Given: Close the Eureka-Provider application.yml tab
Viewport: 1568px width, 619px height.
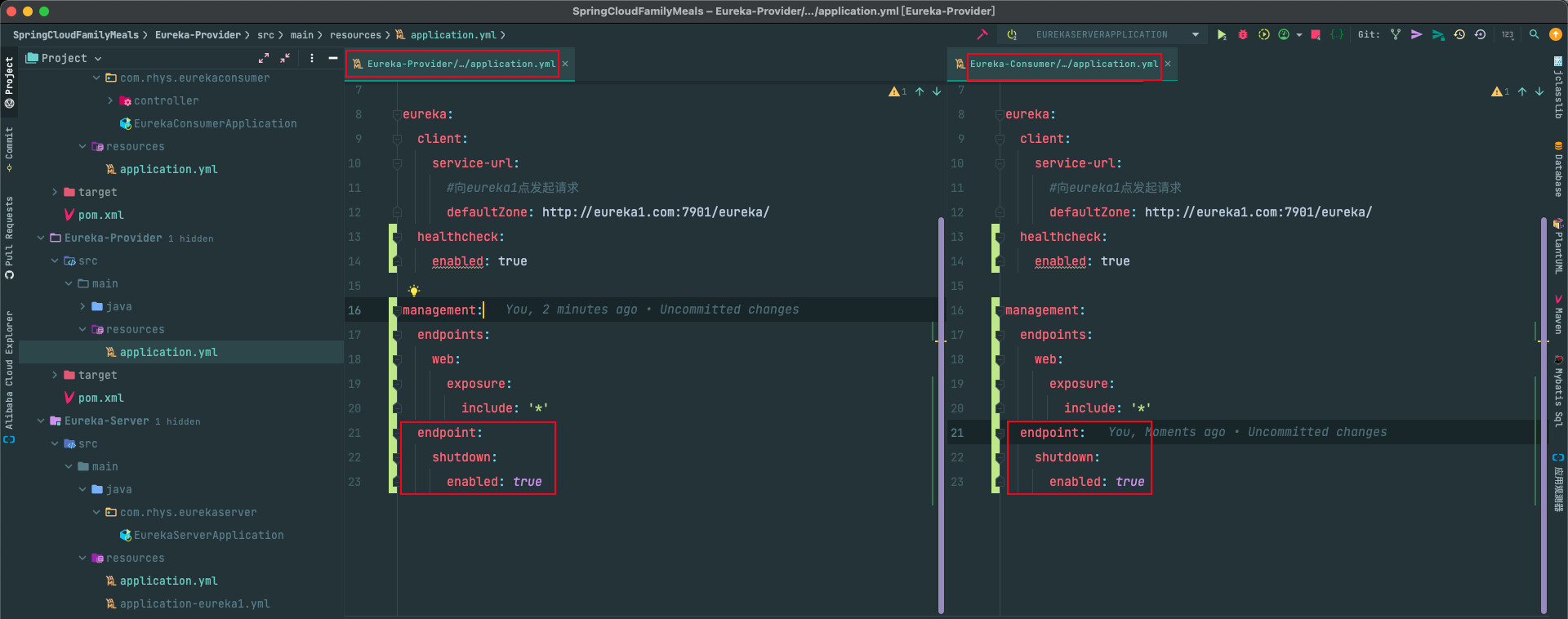Looking at the screenshot, I should [x=565, y=64].
